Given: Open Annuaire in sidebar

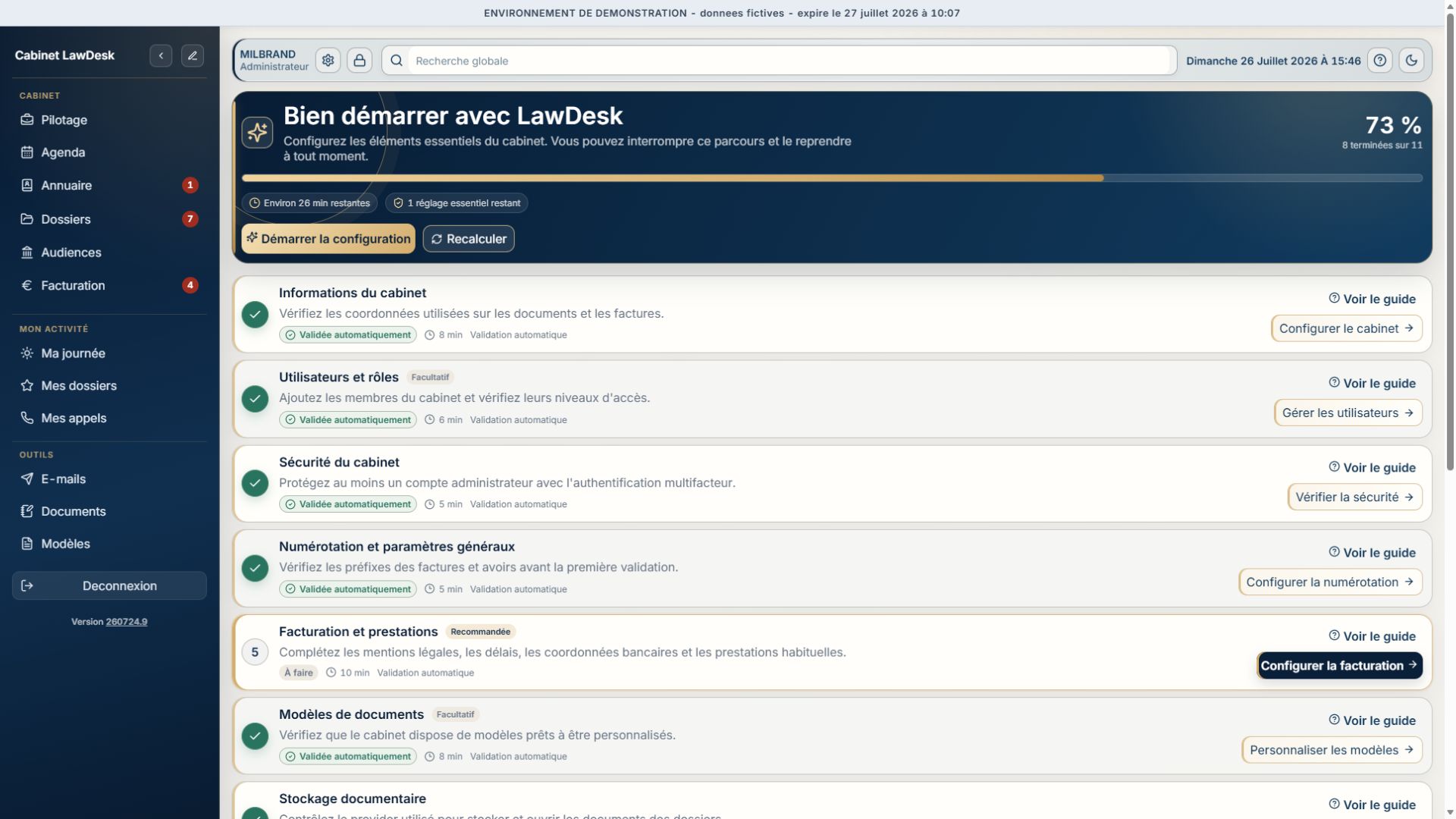Looking at the screenshot, I should pos(109,185).
